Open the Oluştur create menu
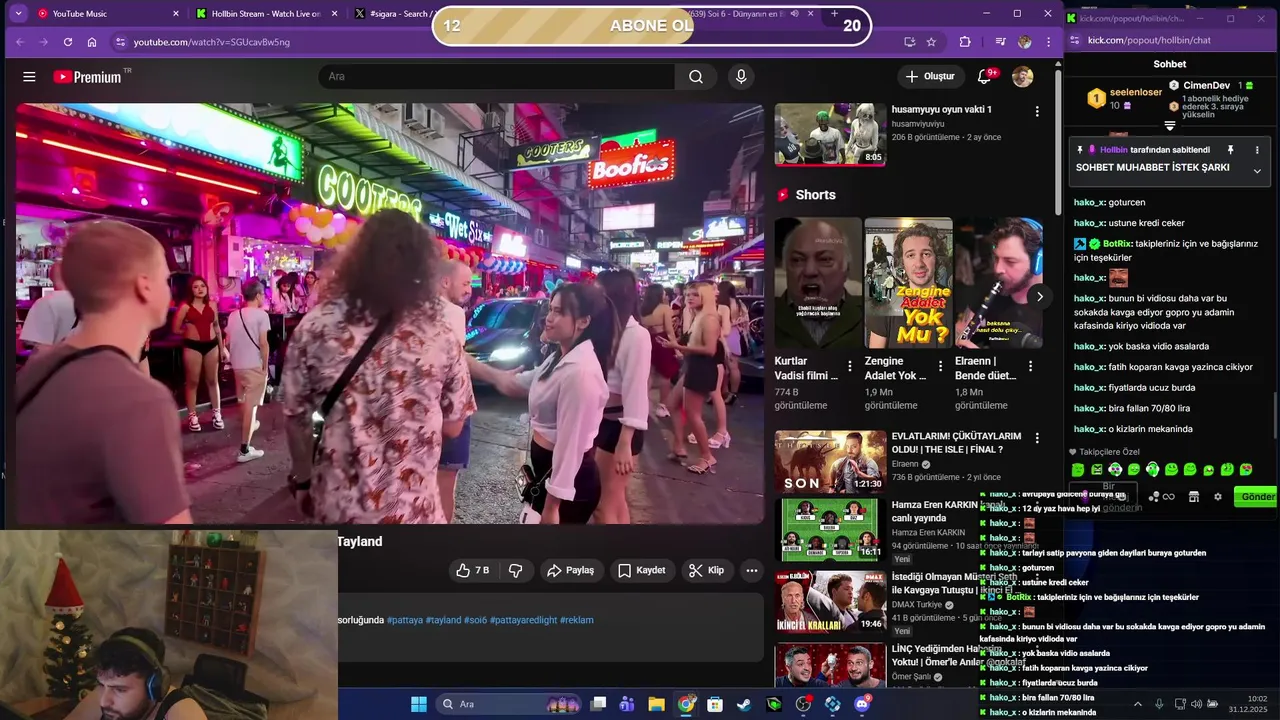 930,77
